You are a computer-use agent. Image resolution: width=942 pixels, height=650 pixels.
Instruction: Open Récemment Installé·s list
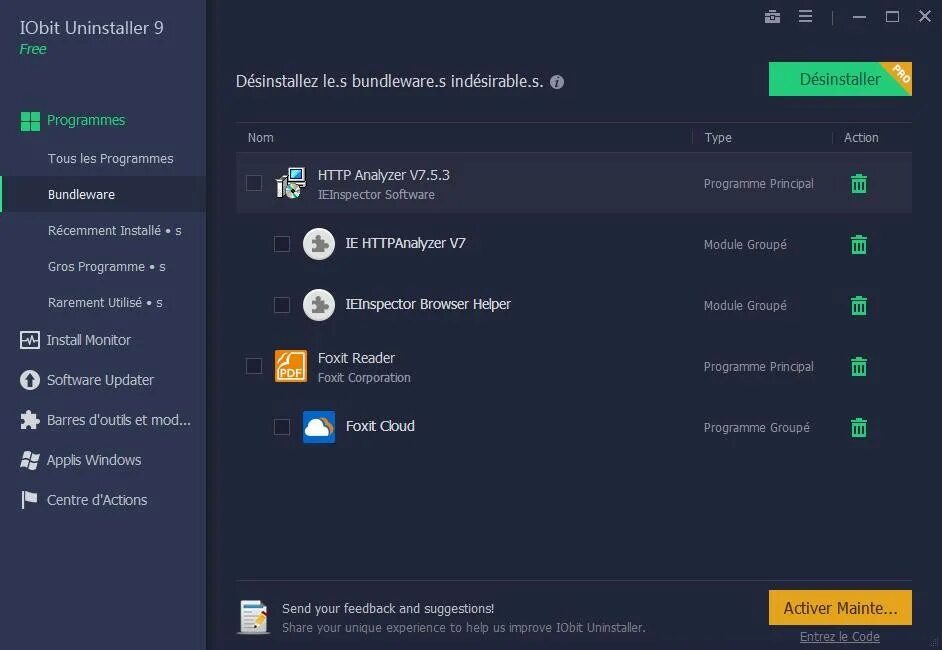click(x=115, y=231)
